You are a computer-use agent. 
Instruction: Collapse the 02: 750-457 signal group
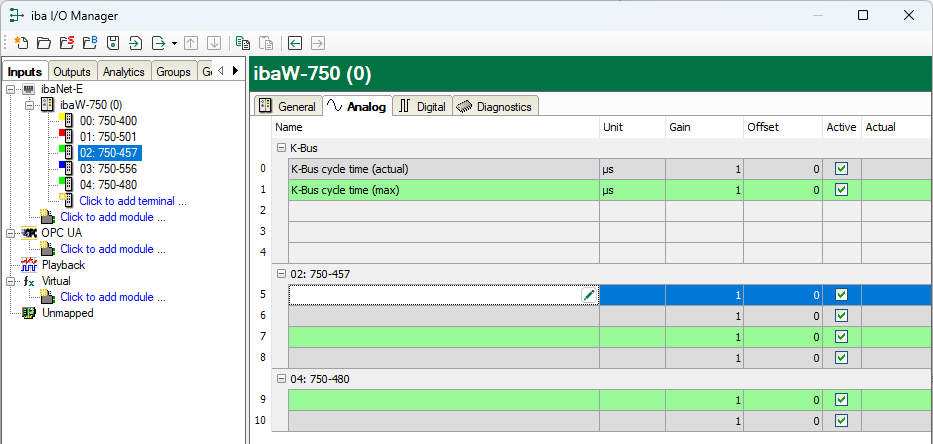click(x=281, y=274)
